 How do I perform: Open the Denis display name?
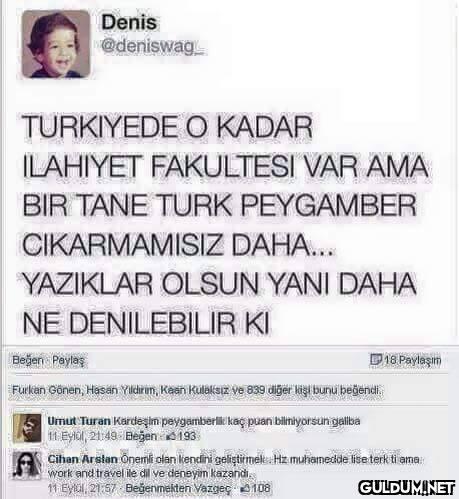[129, 23]
